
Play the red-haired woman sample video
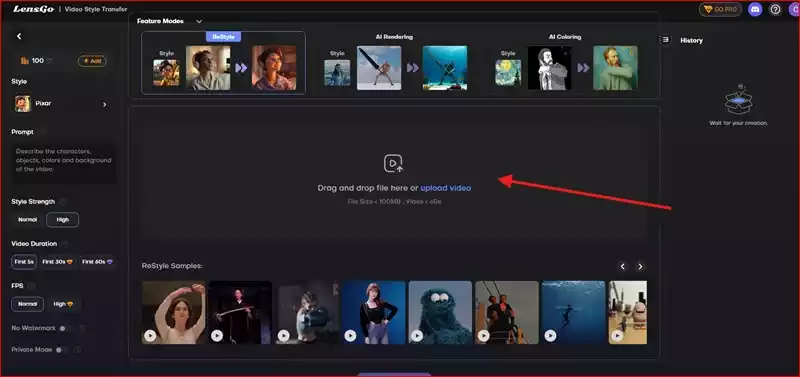click(x=350, y=335)
